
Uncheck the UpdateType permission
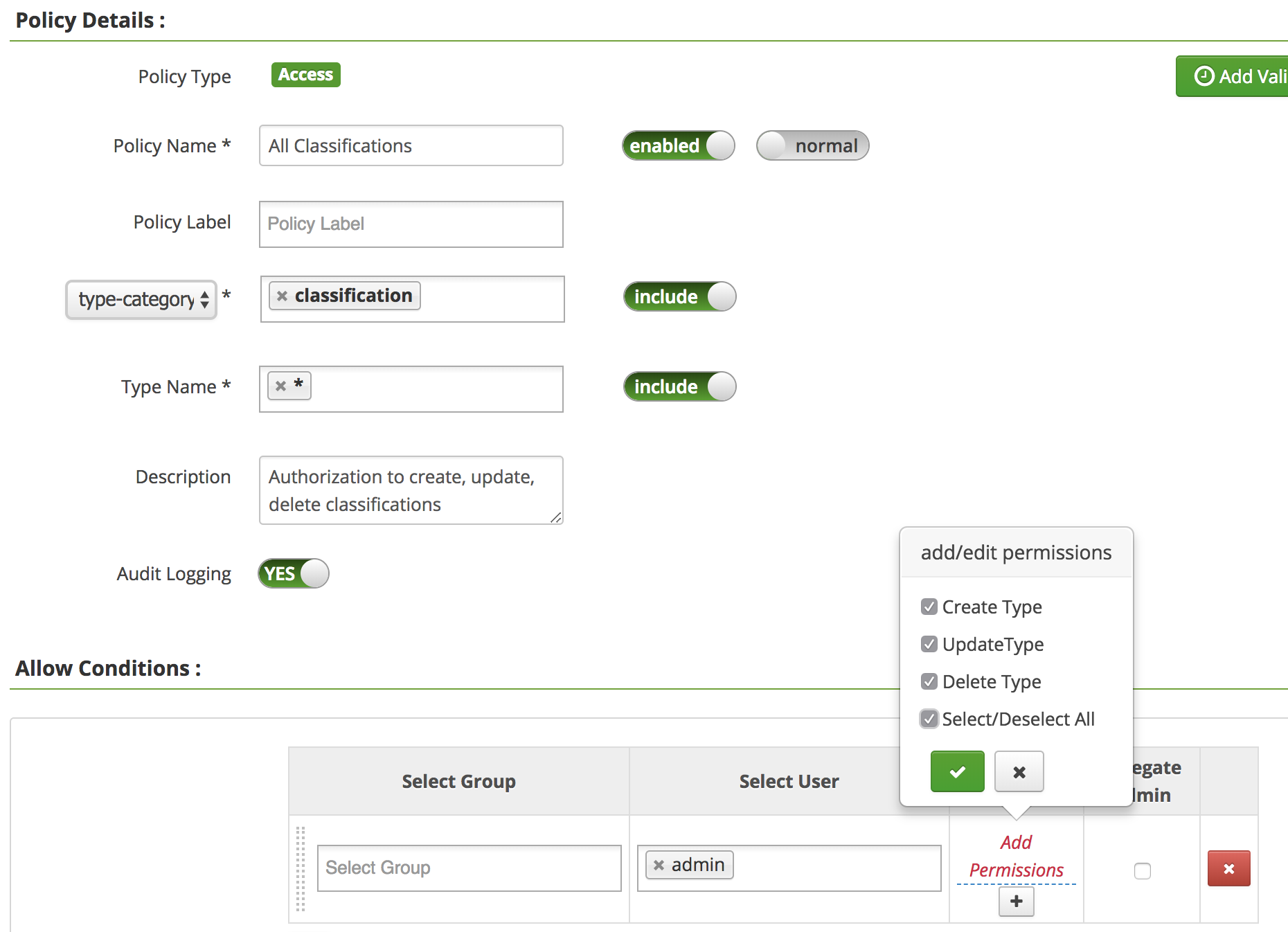929,645
